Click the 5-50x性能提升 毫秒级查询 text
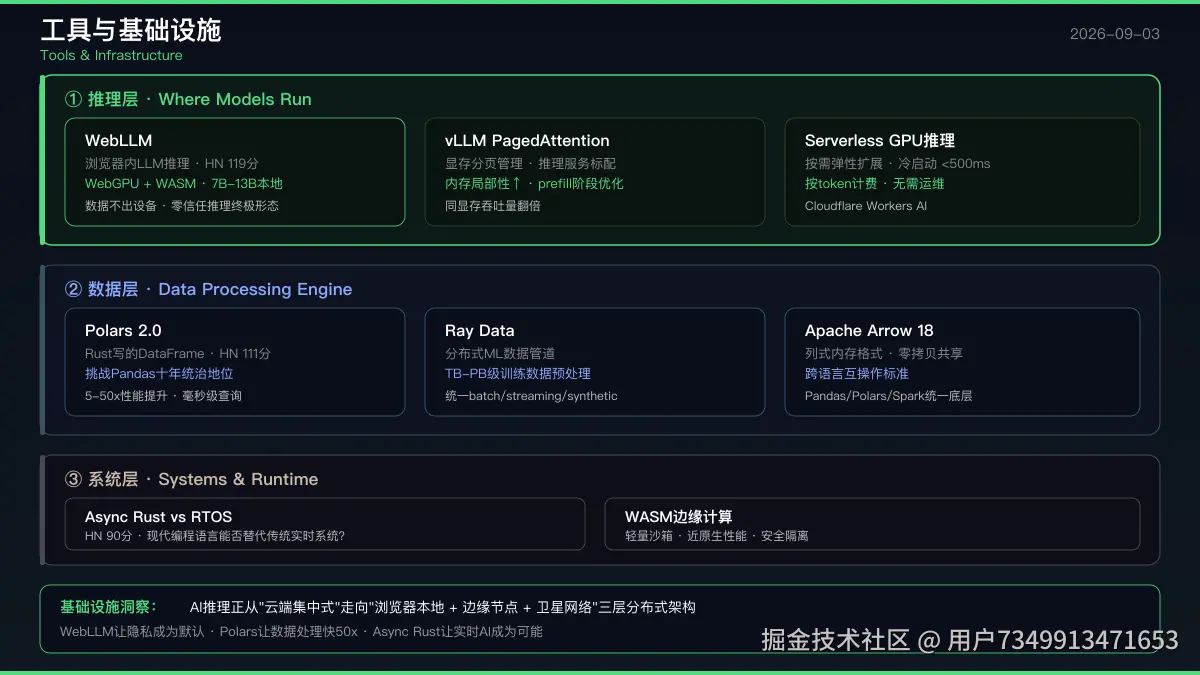The width and height of the screenshot is (1200, 675). 163,396
